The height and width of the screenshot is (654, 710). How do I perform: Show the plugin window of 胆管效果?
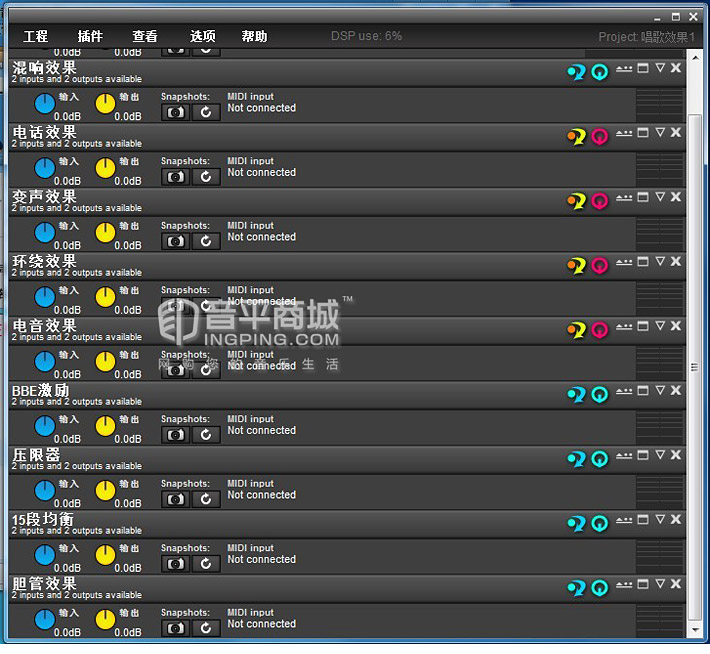[x=643, y=584]
